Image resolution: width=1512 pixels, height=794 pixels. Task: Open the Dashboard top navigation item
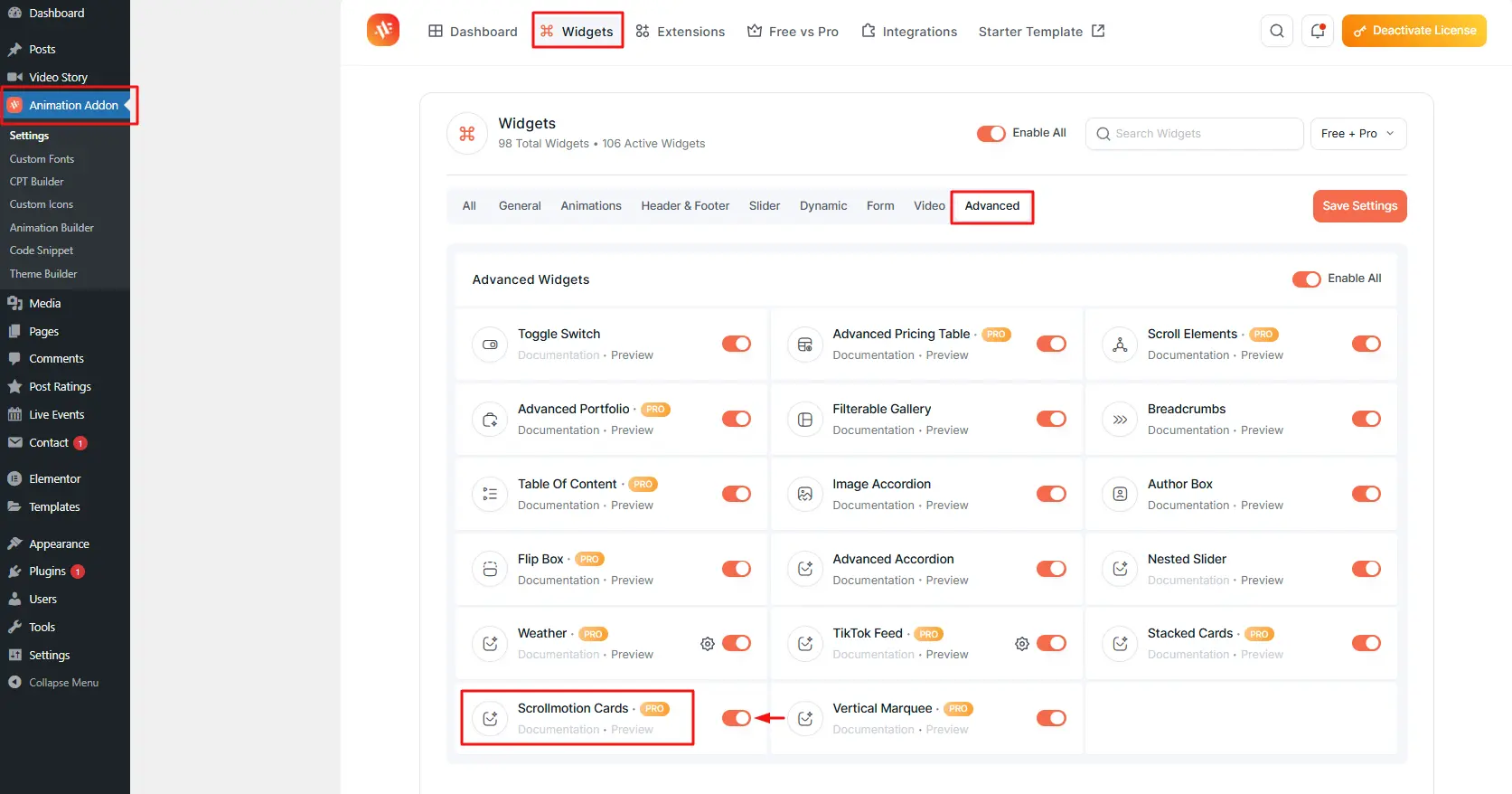click(x=473, y=31)
